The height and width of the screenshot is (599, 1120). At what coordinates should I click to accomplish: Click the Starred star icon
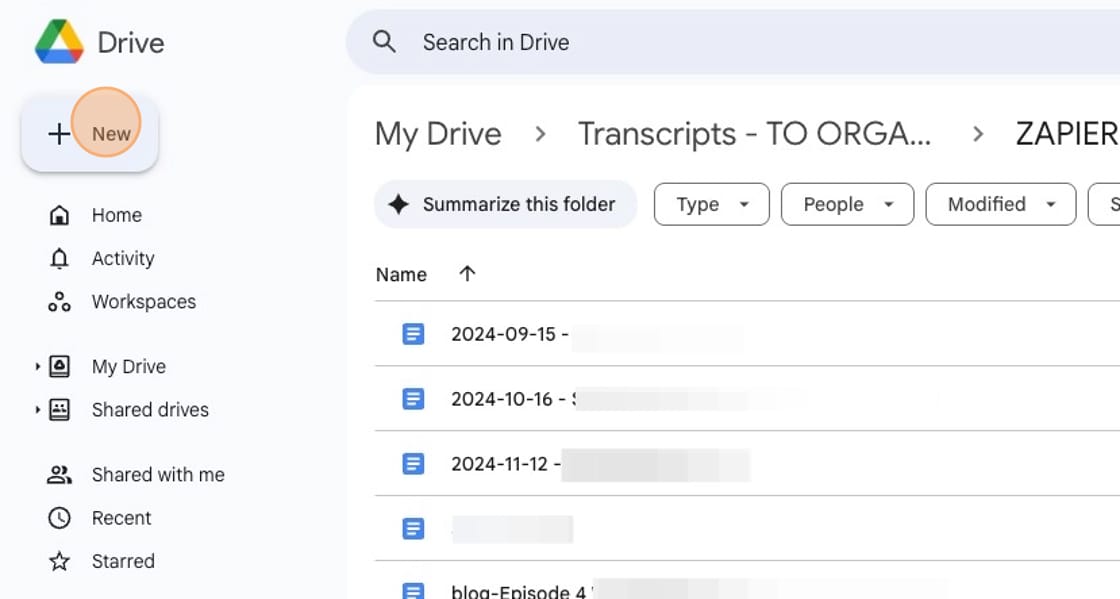(x=60, y=561)
